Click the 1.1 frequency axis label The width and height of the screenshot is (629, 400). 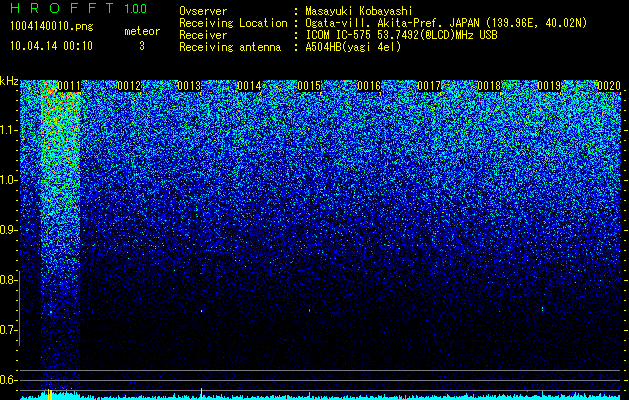point(8,130)
